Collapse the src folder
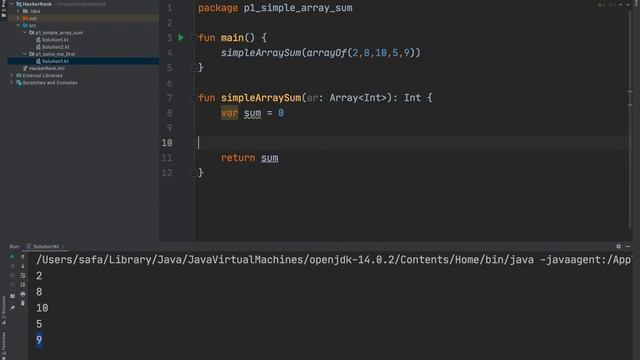640x360 pixels. coord(18,25)
